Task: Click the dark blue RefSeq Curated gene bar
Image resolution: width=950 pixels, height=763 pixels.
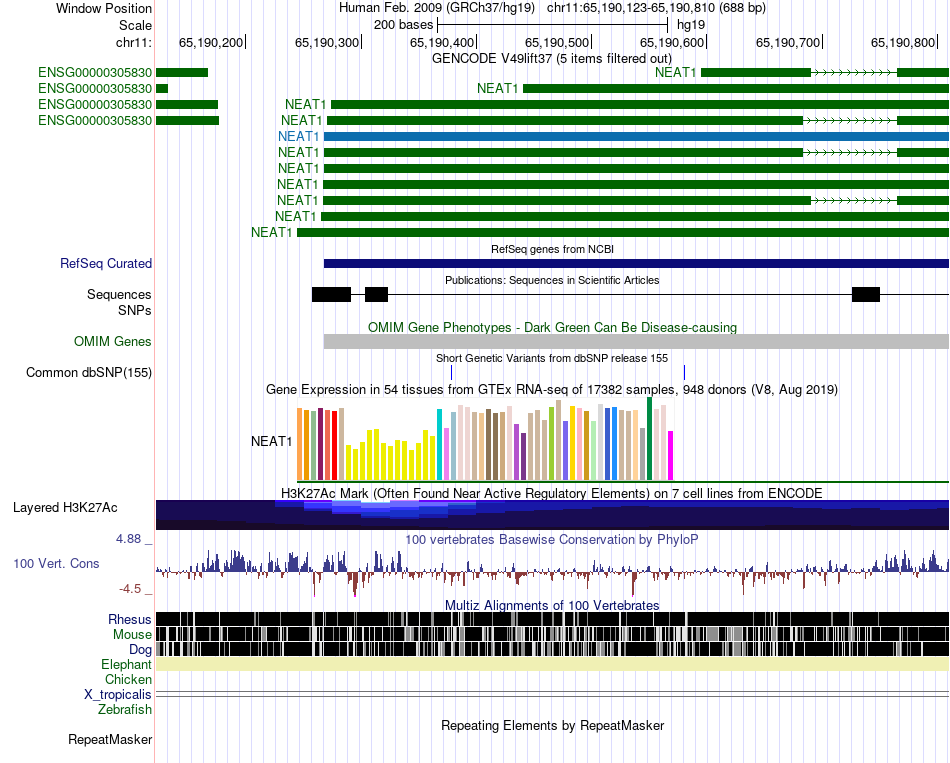Action: 636,264
